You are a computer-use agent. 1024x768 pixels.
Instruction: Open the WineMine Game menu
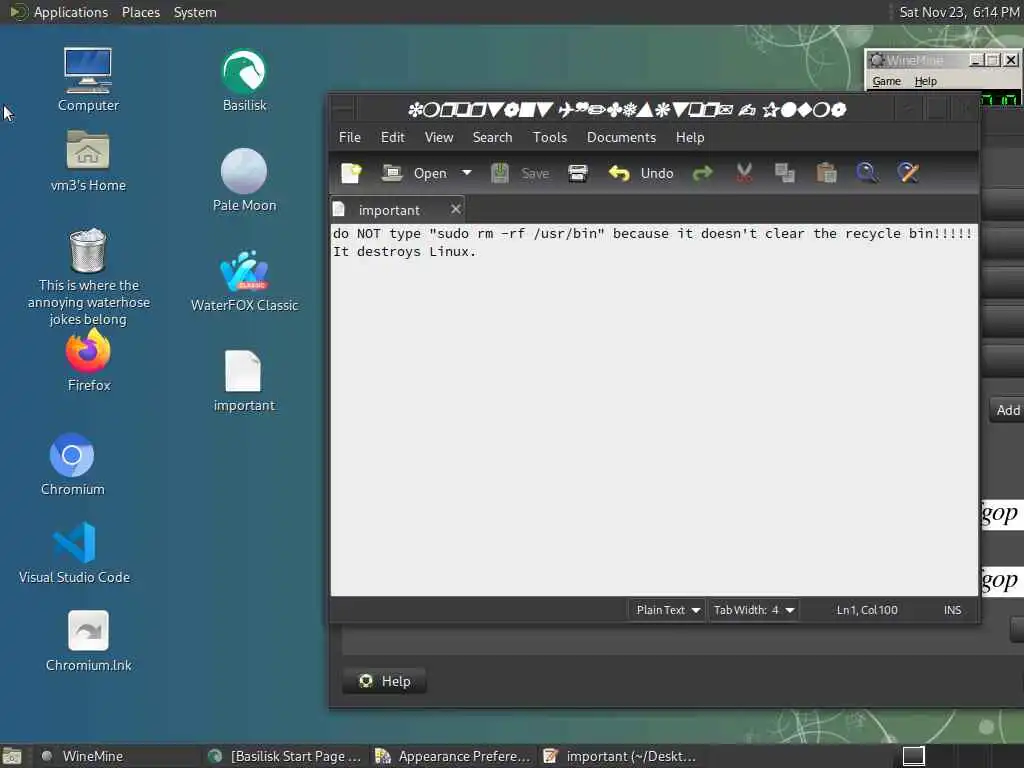click(x=886, y=81)
